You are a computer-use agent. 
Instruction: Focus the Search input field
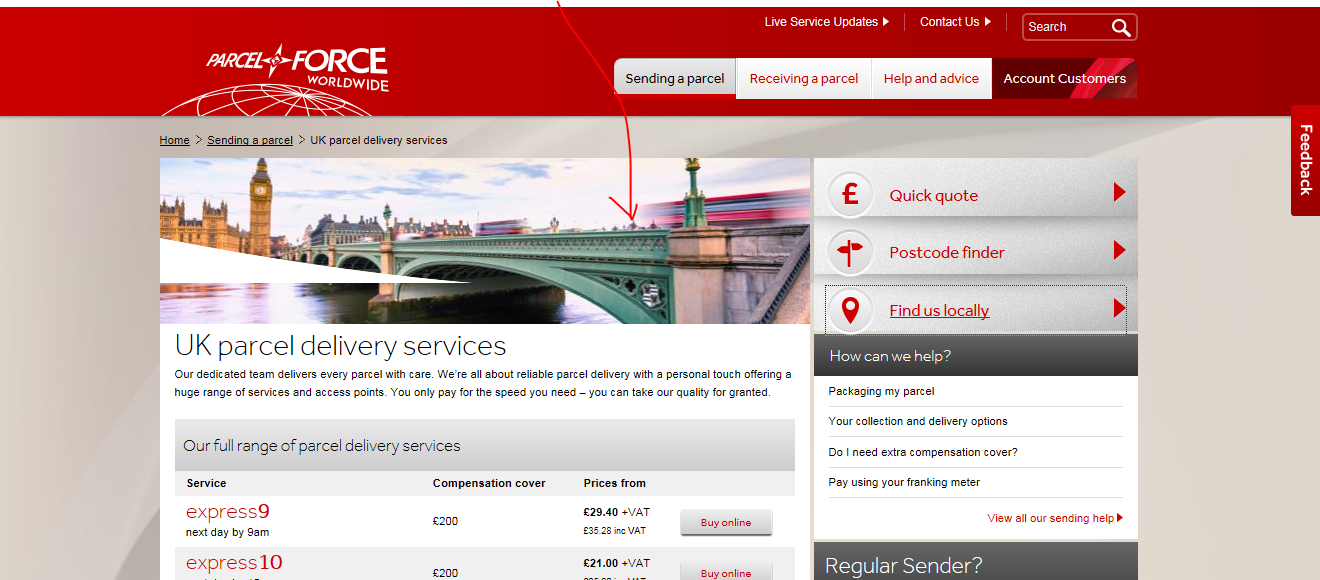tap(1067, 27)
